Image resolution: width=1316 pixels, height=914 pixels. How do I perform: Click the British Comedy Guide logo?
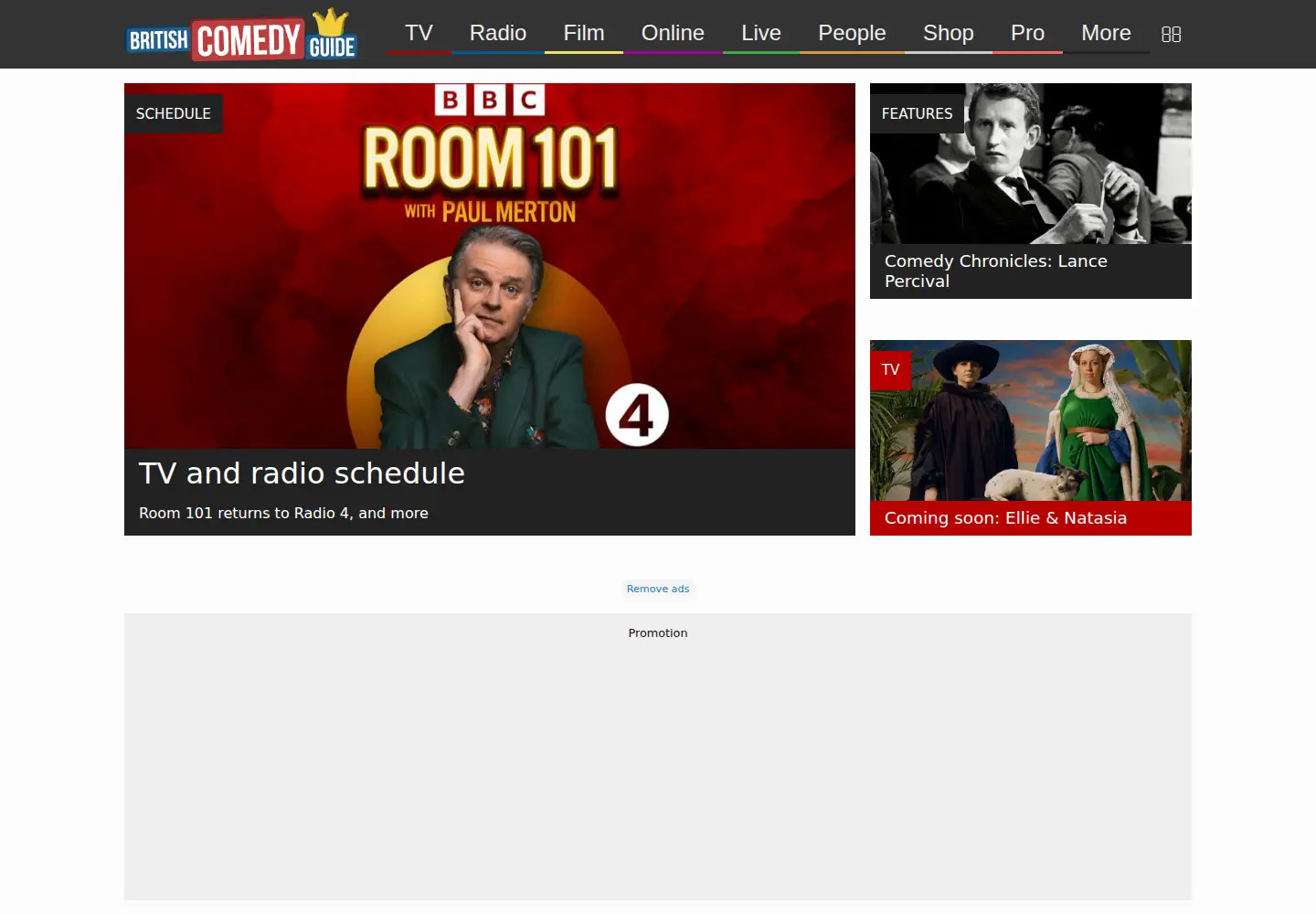241,36
